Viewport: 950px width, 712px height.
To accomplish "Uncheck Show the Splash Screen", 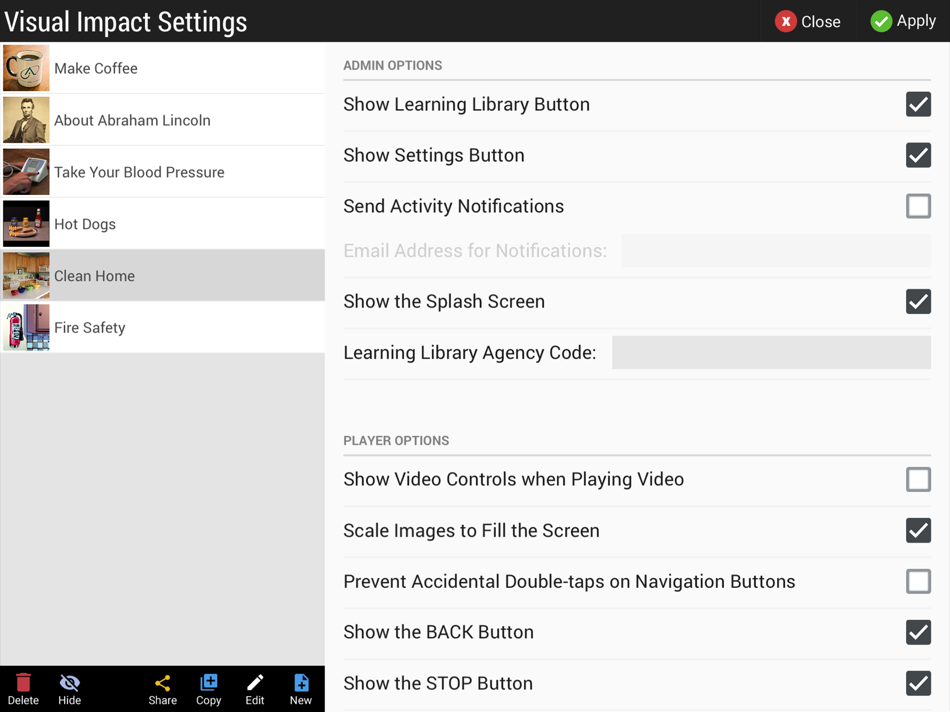I will (918, 301).
